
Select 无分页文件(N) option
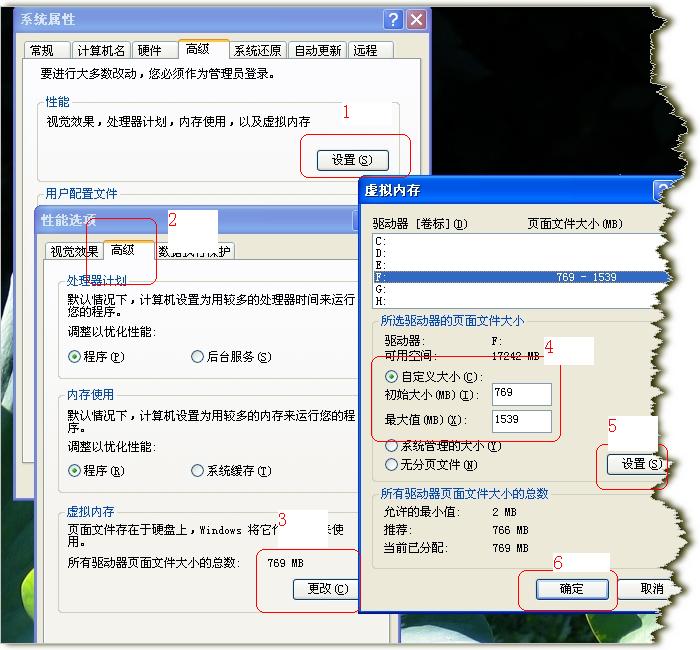point(431,465)
